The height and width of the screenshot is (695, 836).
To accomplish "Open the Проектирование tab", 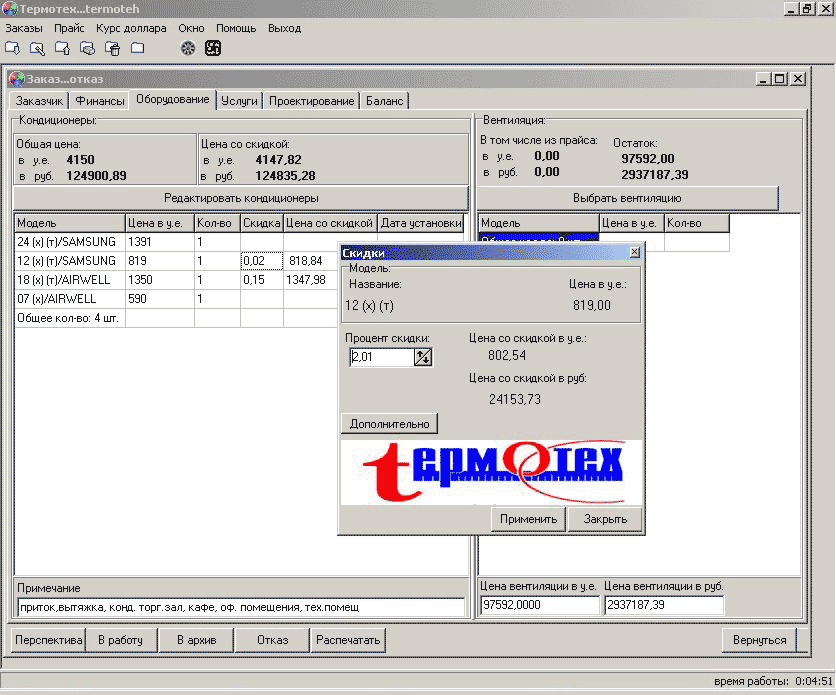I will (312, 101).
